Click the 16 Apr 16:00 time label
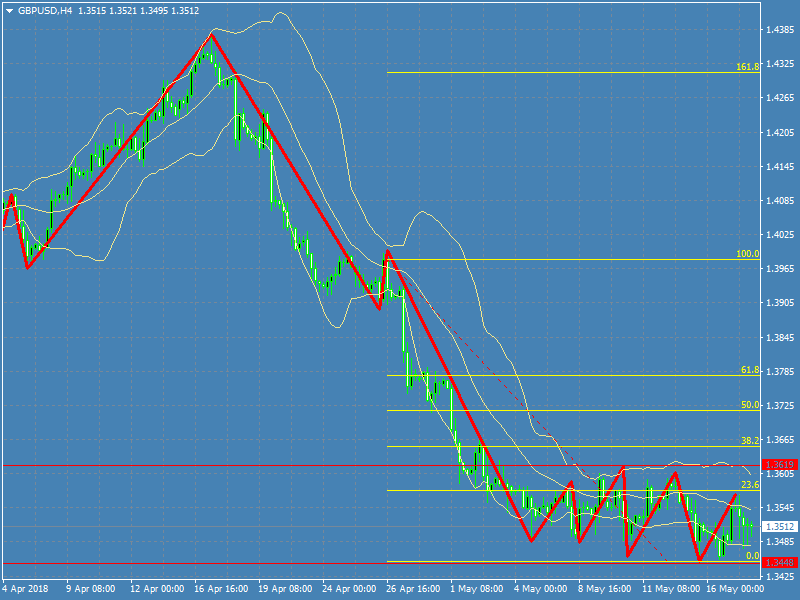Image resolution: width=800 pixels, height=600 pixels. coord(221,589)
